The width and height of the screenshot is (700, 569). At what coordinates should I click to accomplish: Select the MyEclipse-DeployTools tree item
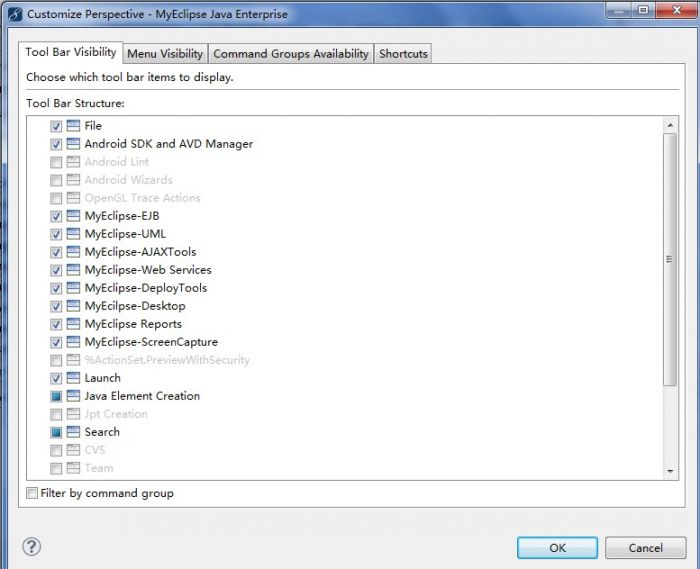tap(145, 288)
